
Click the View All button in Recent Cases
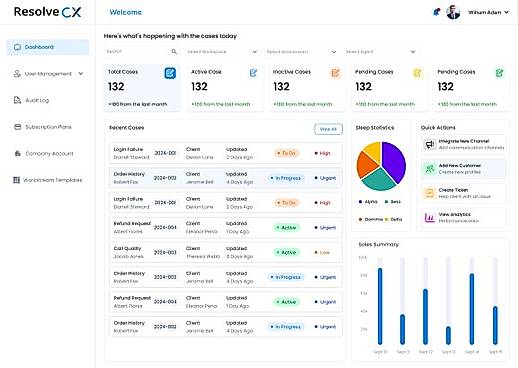click(328, 129)
